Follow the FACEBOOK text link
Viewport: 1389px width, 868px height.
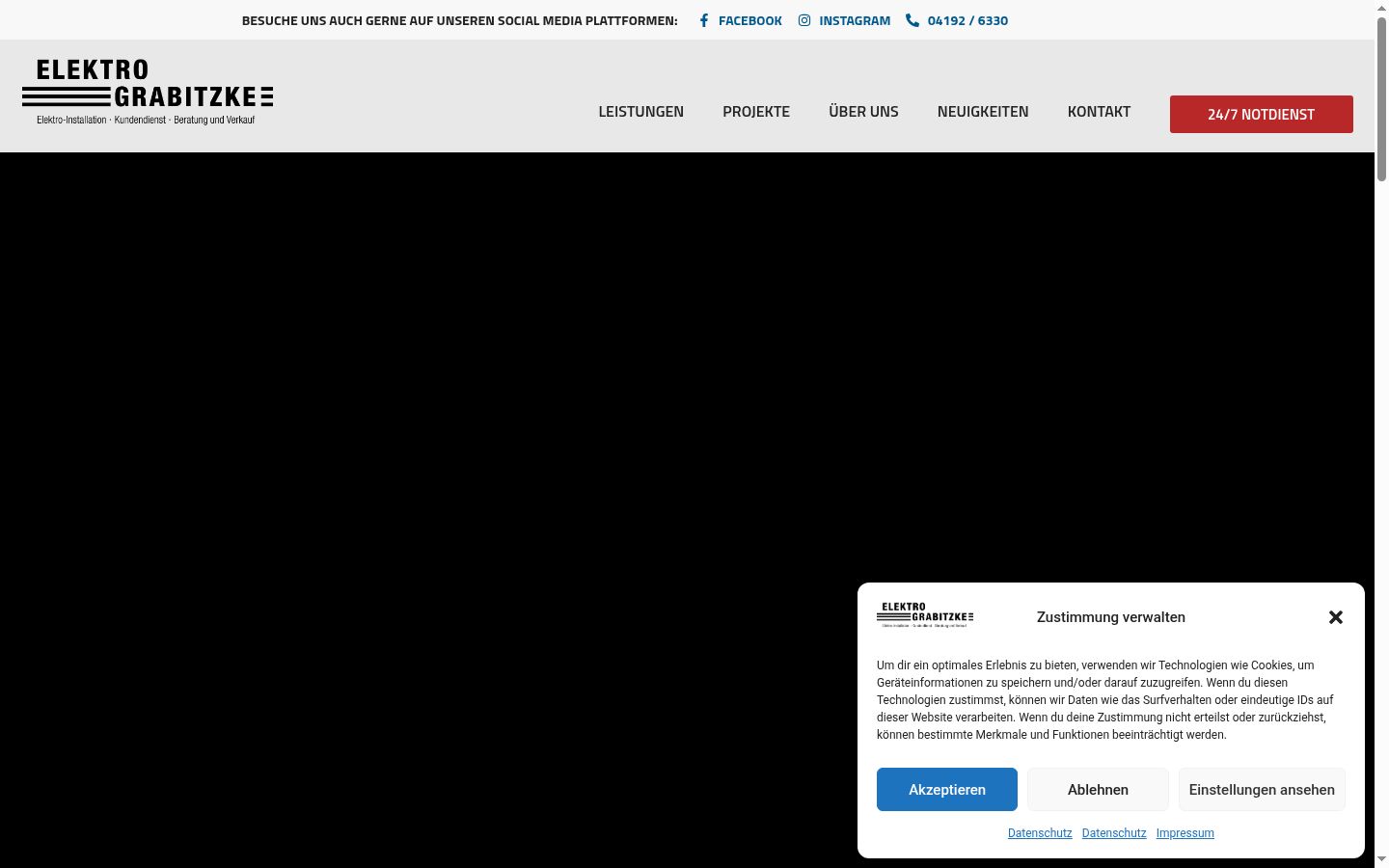pos(750,20)
